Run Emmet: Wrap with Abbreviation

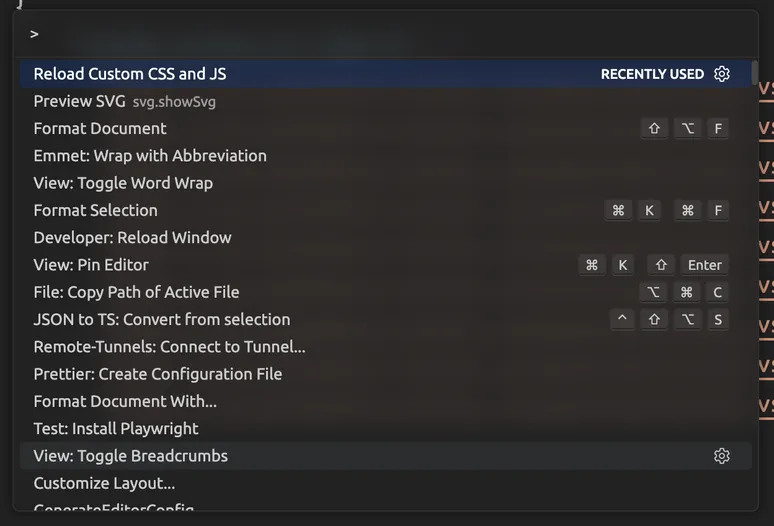[150, 156]
